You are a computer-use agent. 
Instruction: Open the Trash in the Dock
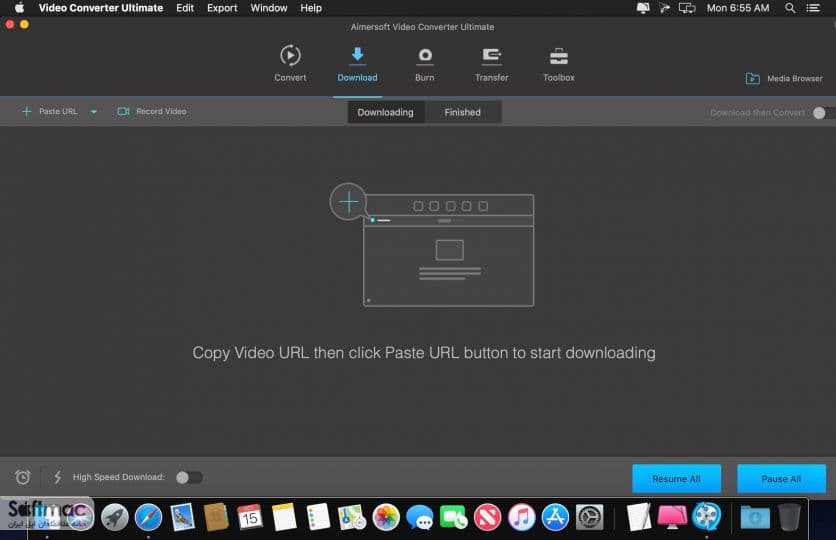[789, 517]
